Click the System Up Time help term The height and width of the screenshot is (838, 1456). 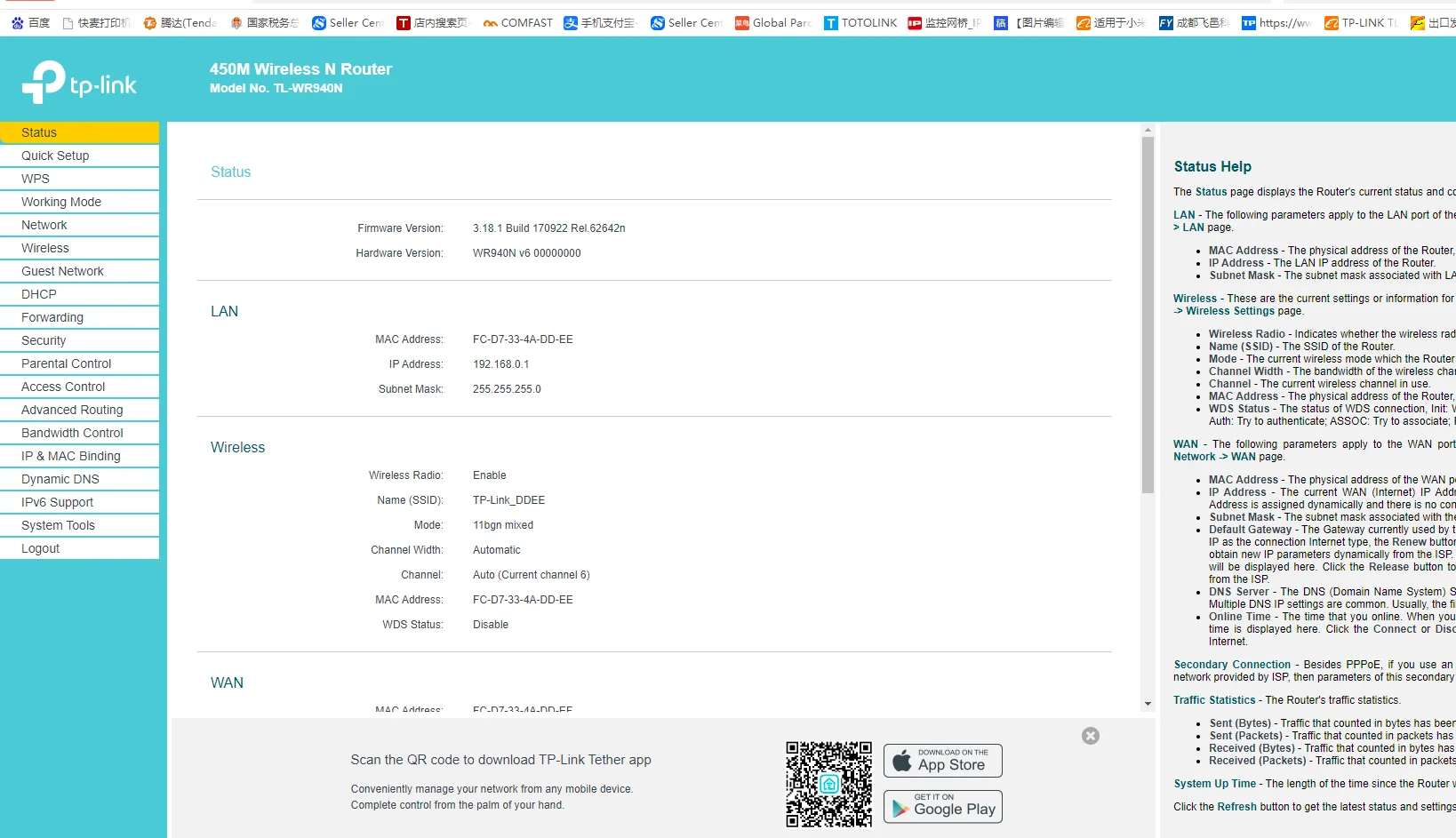(1214, 784)
